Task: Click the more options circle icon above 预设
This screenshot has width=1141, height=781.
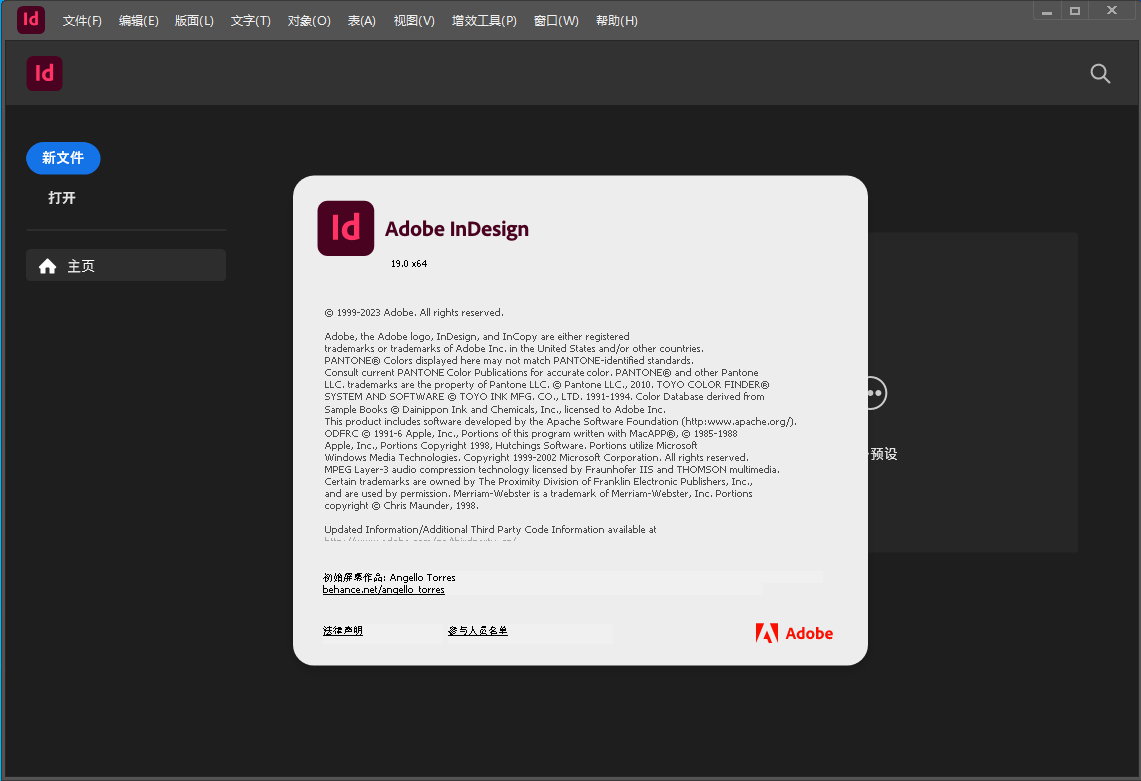Action: click(876, 393)
